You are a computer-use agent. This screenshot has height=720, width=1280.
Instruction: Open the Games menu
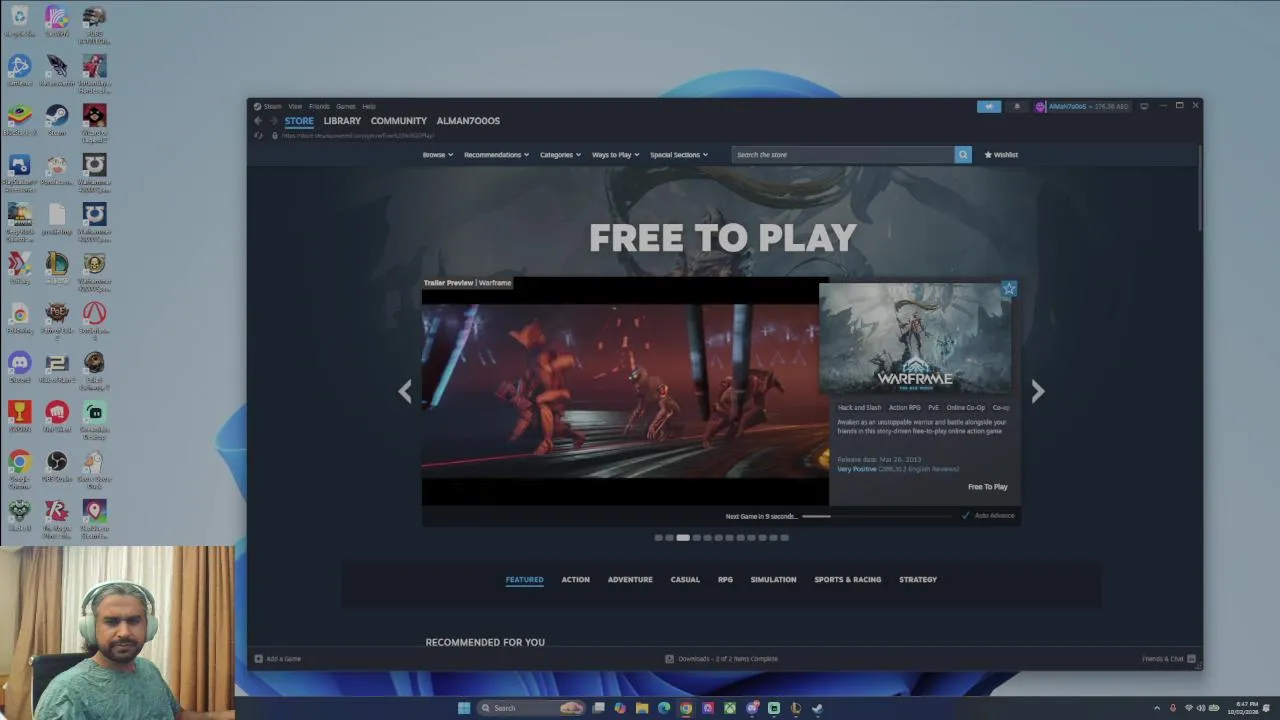(345, 106)
